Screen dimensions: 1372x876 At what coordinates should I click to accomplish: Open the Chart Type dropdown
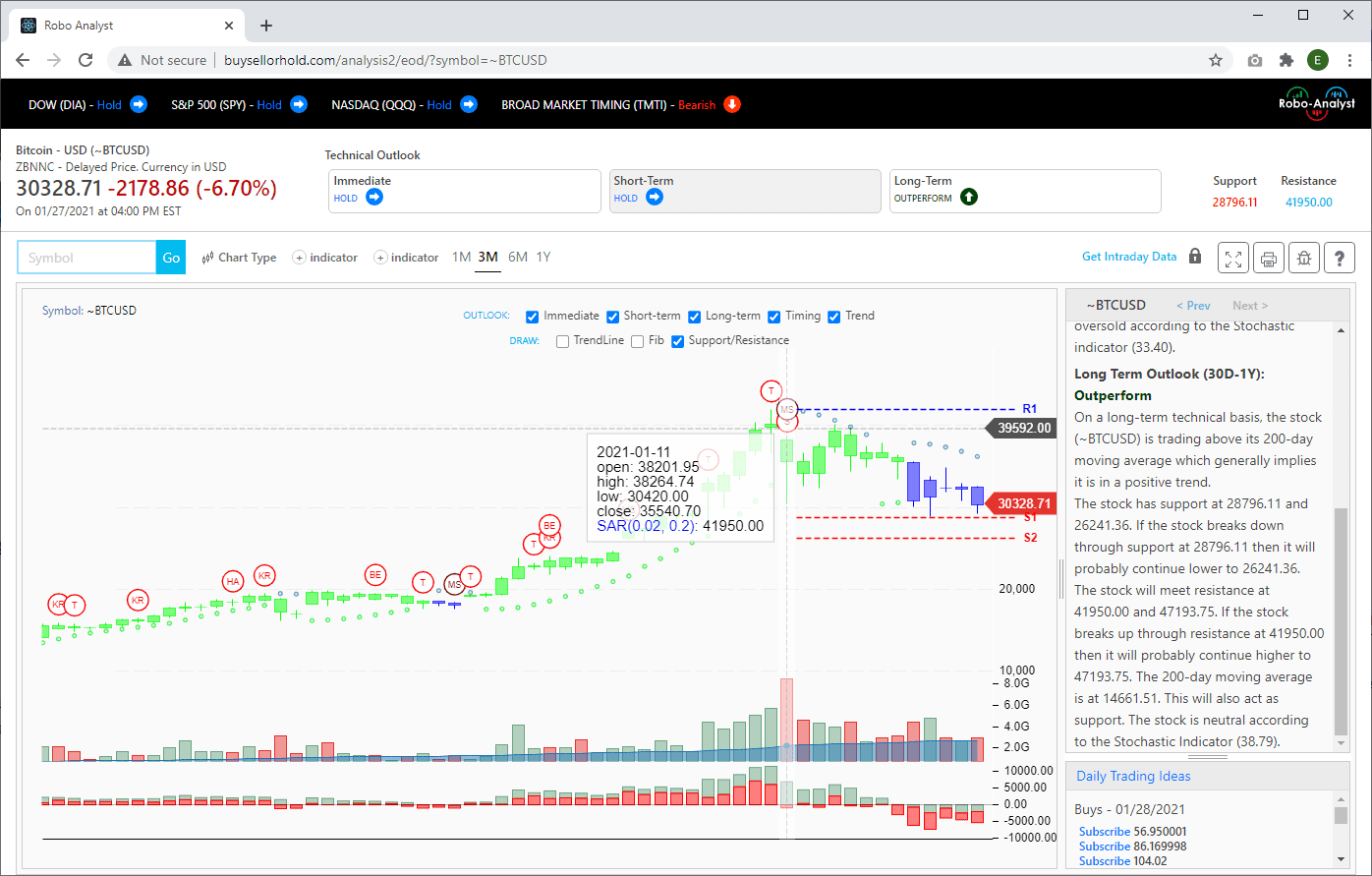click(239, 258)
